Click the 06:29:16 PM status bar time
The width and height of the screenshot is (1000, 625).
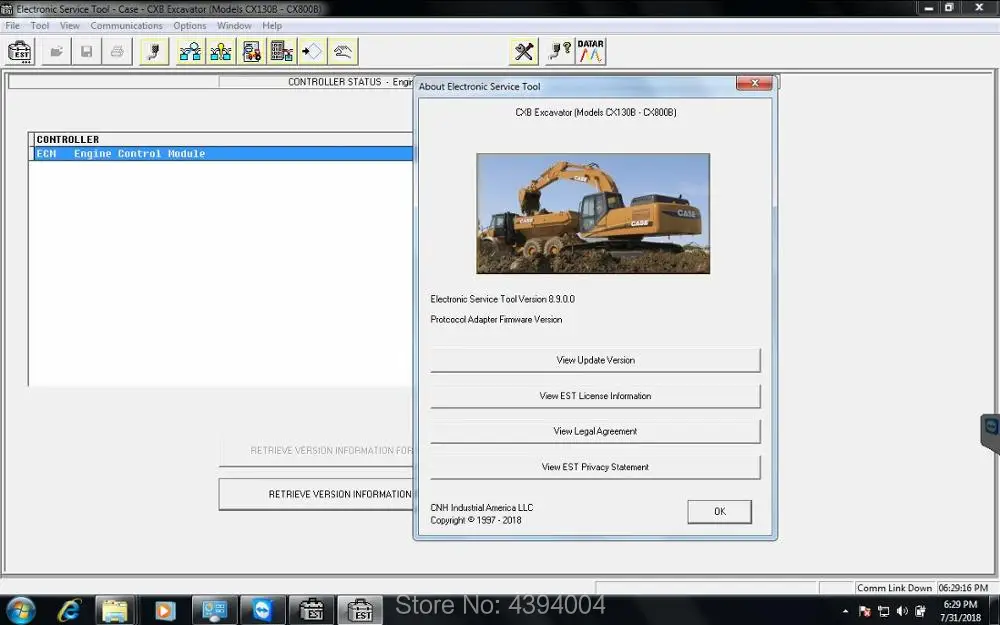[963, 588]
